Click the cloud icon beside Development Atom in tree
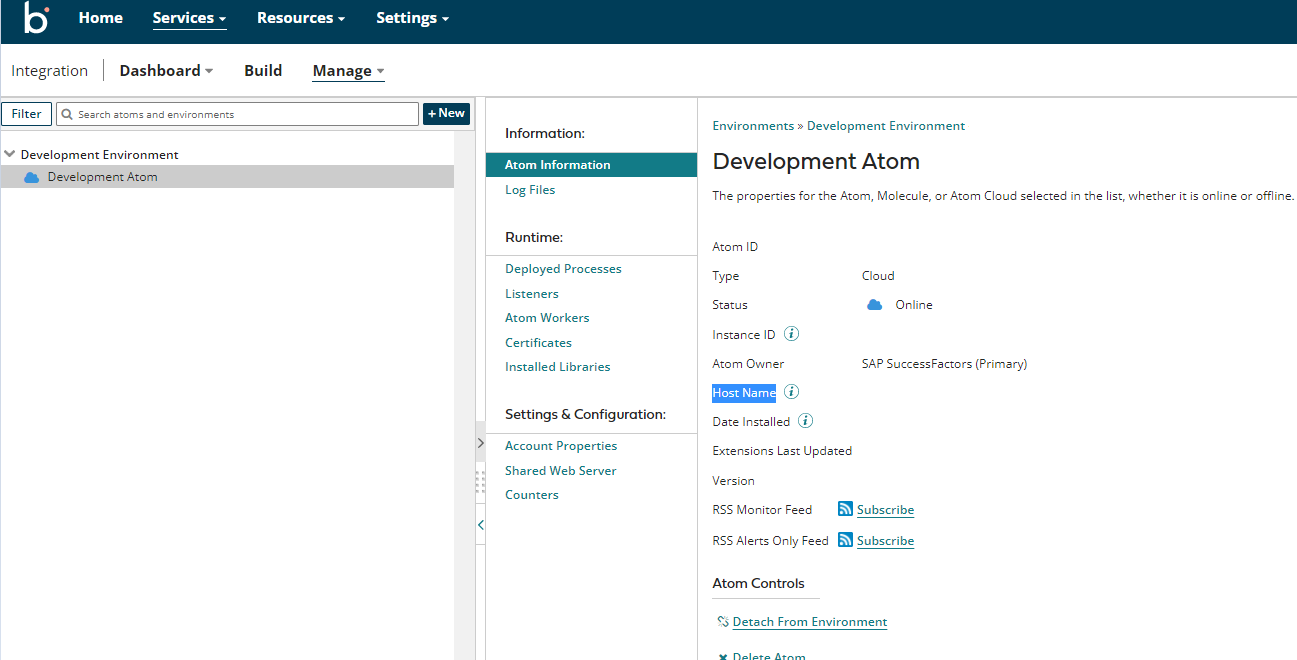The width and height of the screenshot is (1297, 660). pyautogui.click(x=31, y=177)
